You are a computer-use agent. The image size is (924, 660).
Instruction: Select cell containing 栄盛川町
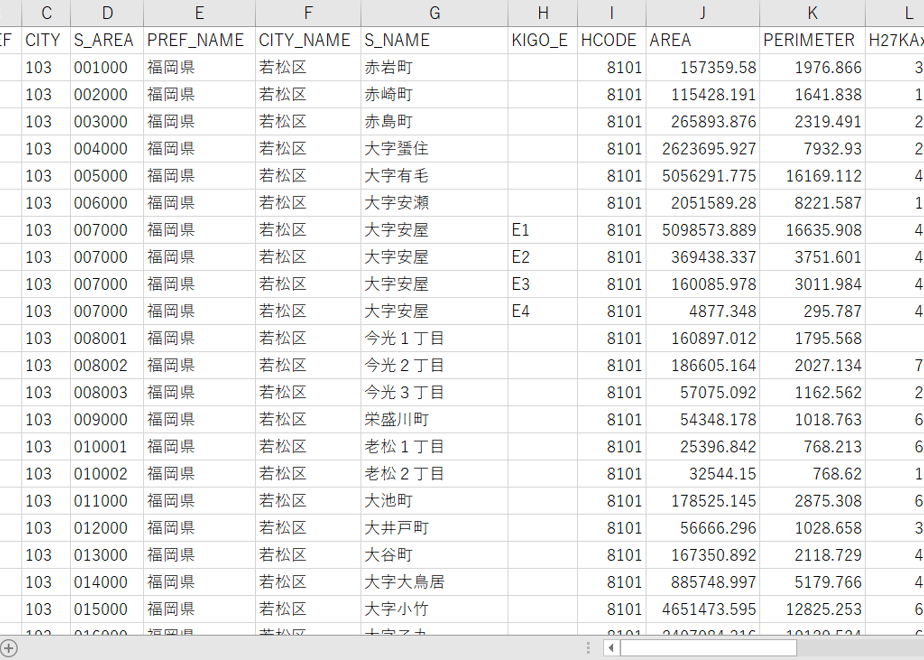pyautogui.click(x=434, y=420)
